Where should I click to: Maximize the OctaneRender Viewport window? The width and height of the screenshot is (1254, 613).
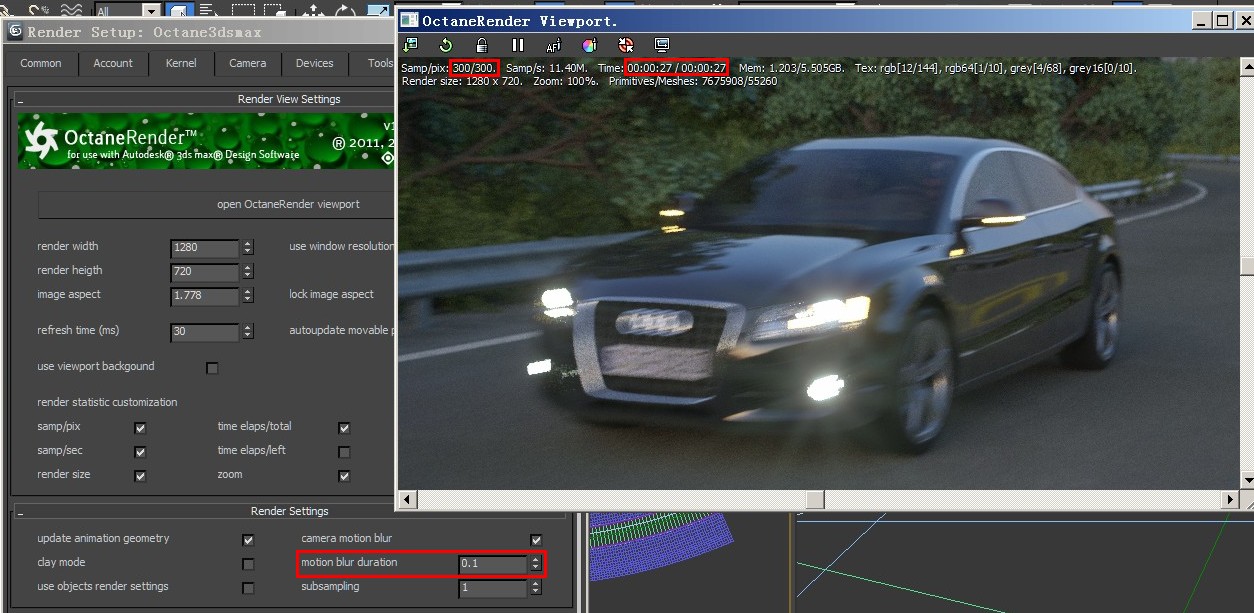1223,20
